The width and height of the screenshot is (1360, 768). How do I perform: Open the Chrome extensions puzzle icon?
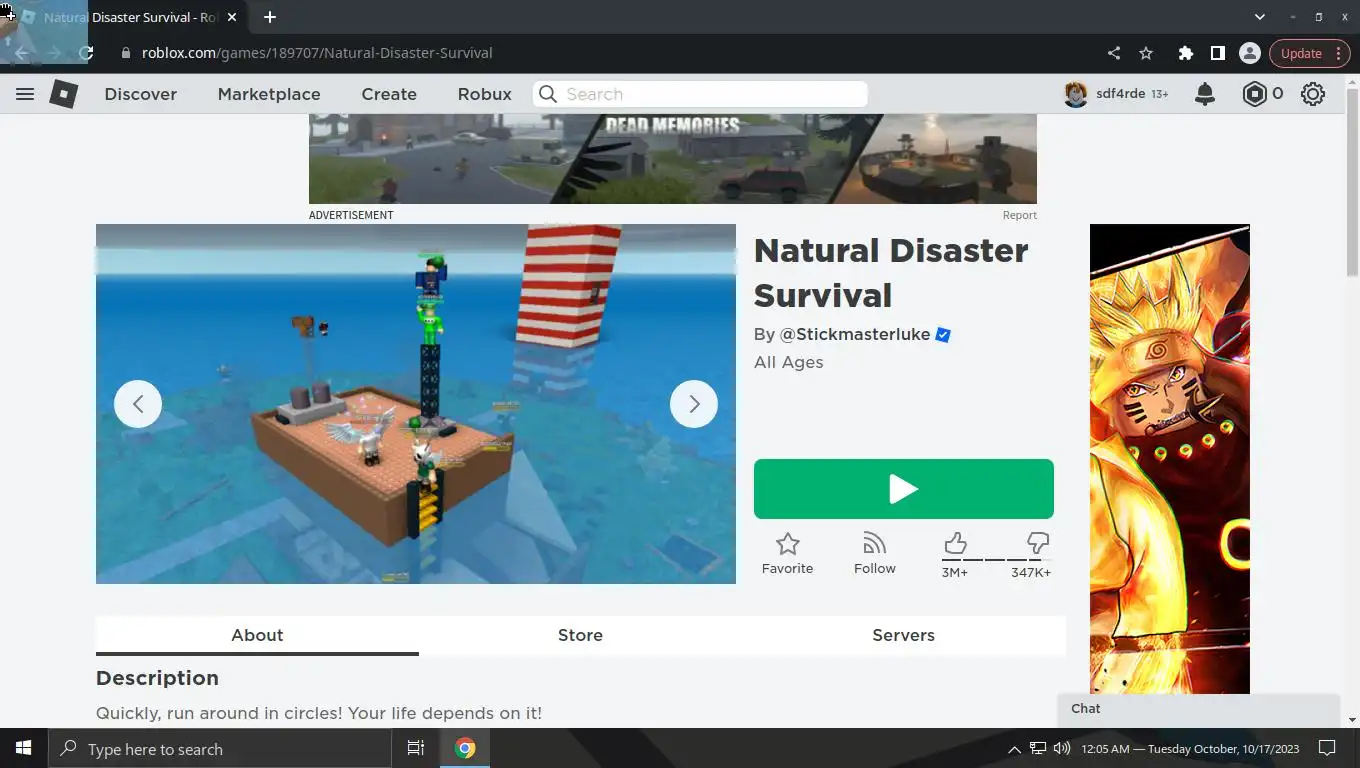coord(1186,53)
